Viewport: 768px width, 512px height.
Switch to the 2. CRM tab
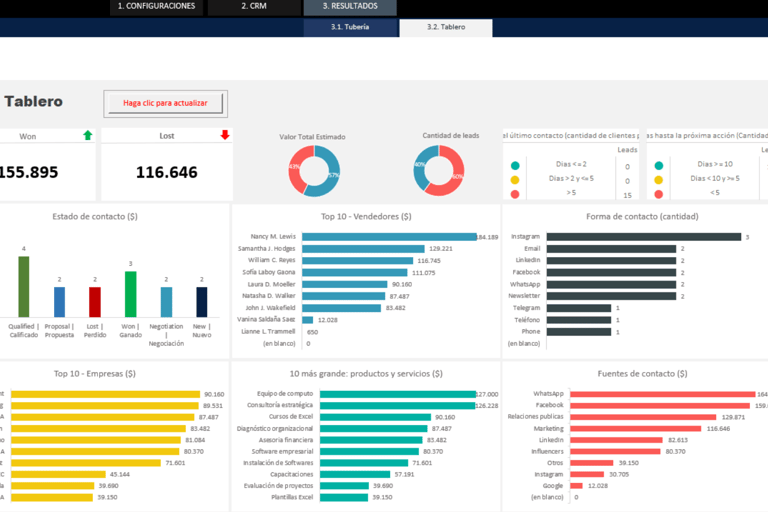(x=254, y=7)
